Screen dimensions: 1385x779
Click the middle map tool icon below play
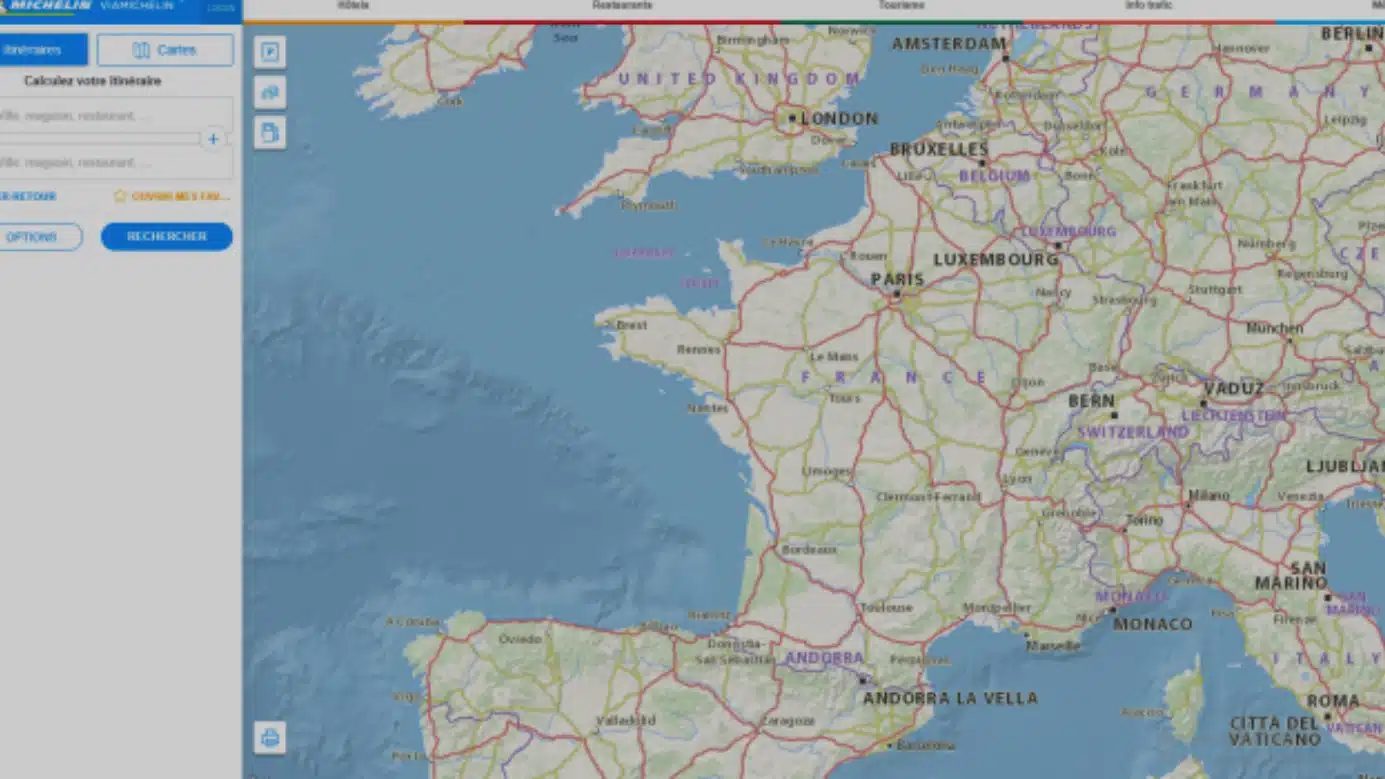(269, 92)
